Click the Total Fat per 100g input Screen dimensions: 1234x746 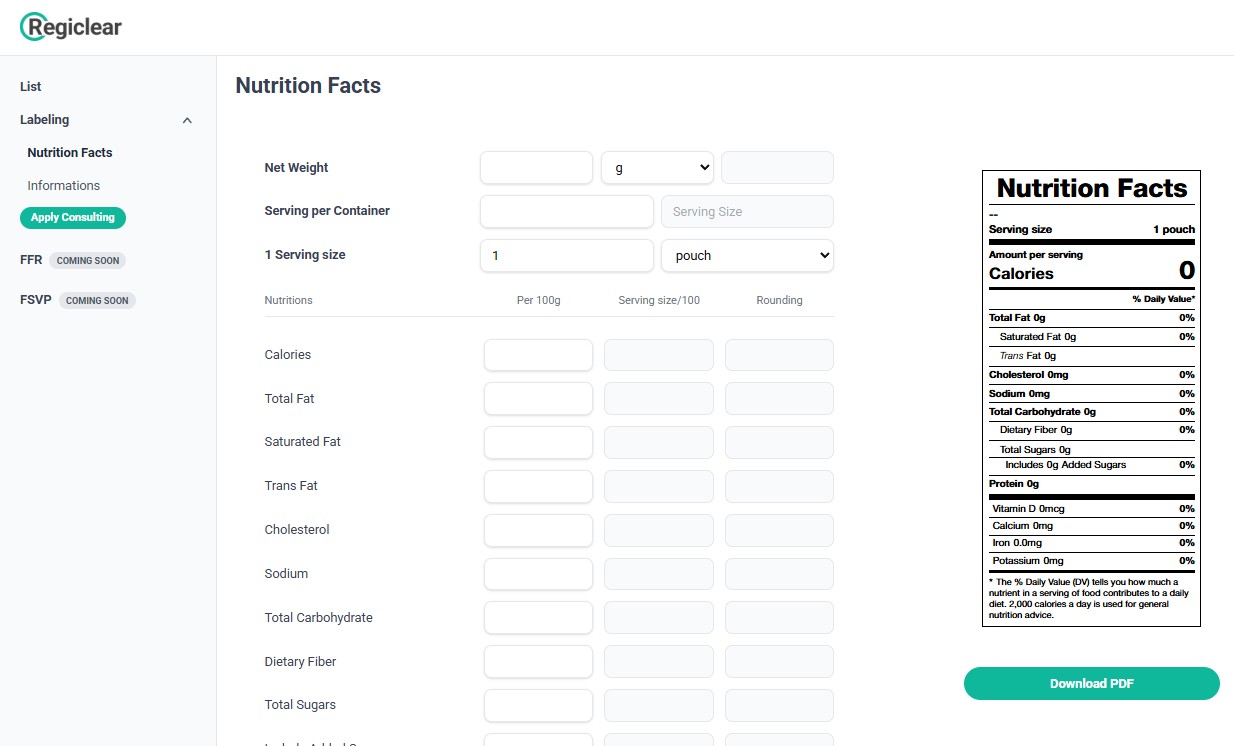[x=538, y=399]
